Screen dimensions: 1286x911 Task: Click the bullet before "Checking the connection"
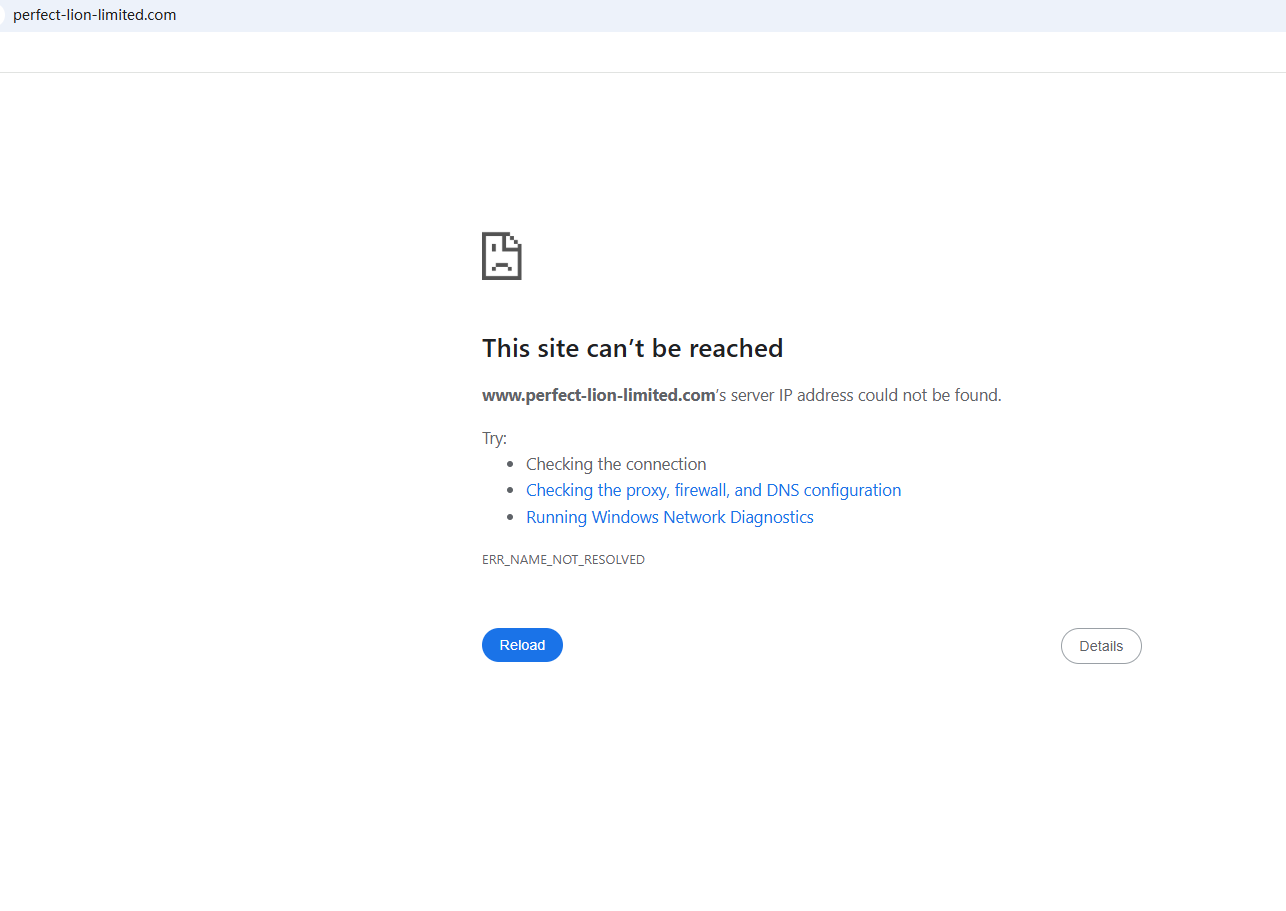pos(511,465)
